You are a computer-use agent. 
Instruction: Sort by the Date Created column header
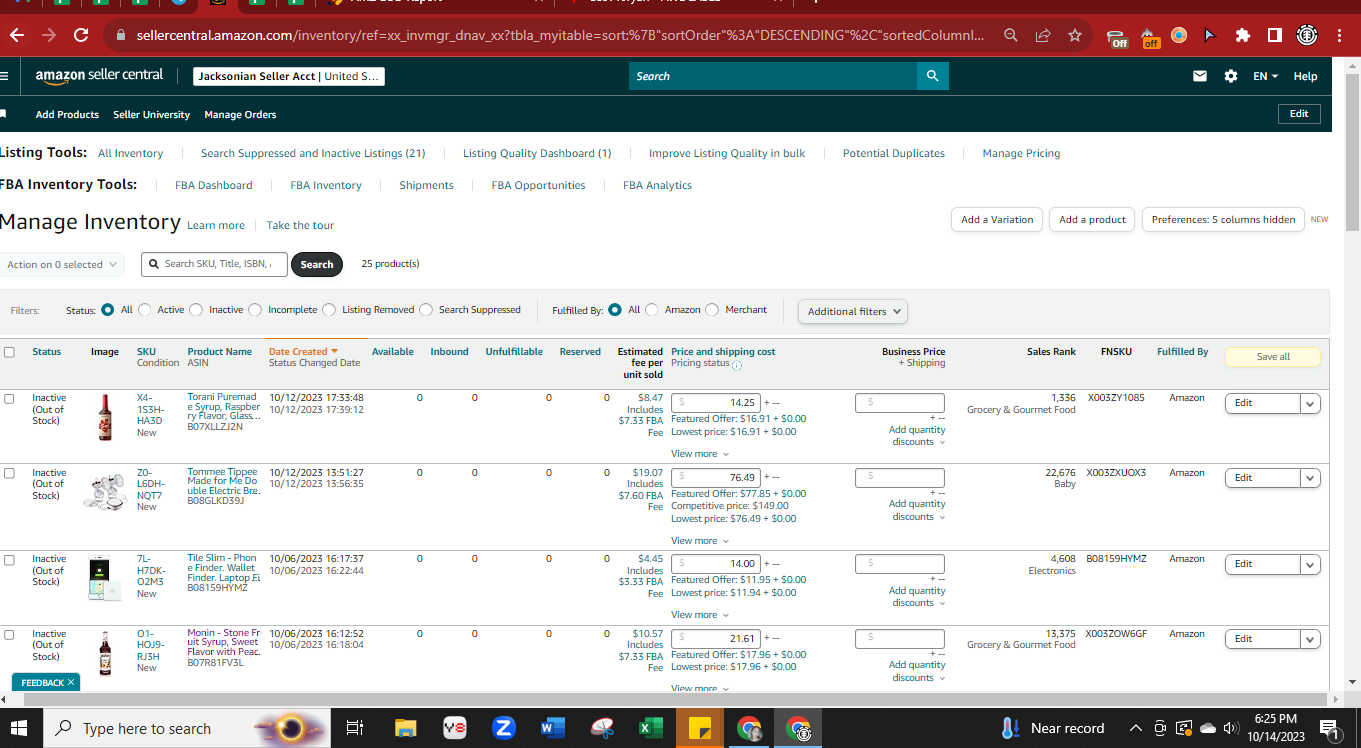click(x=303, y=352)
